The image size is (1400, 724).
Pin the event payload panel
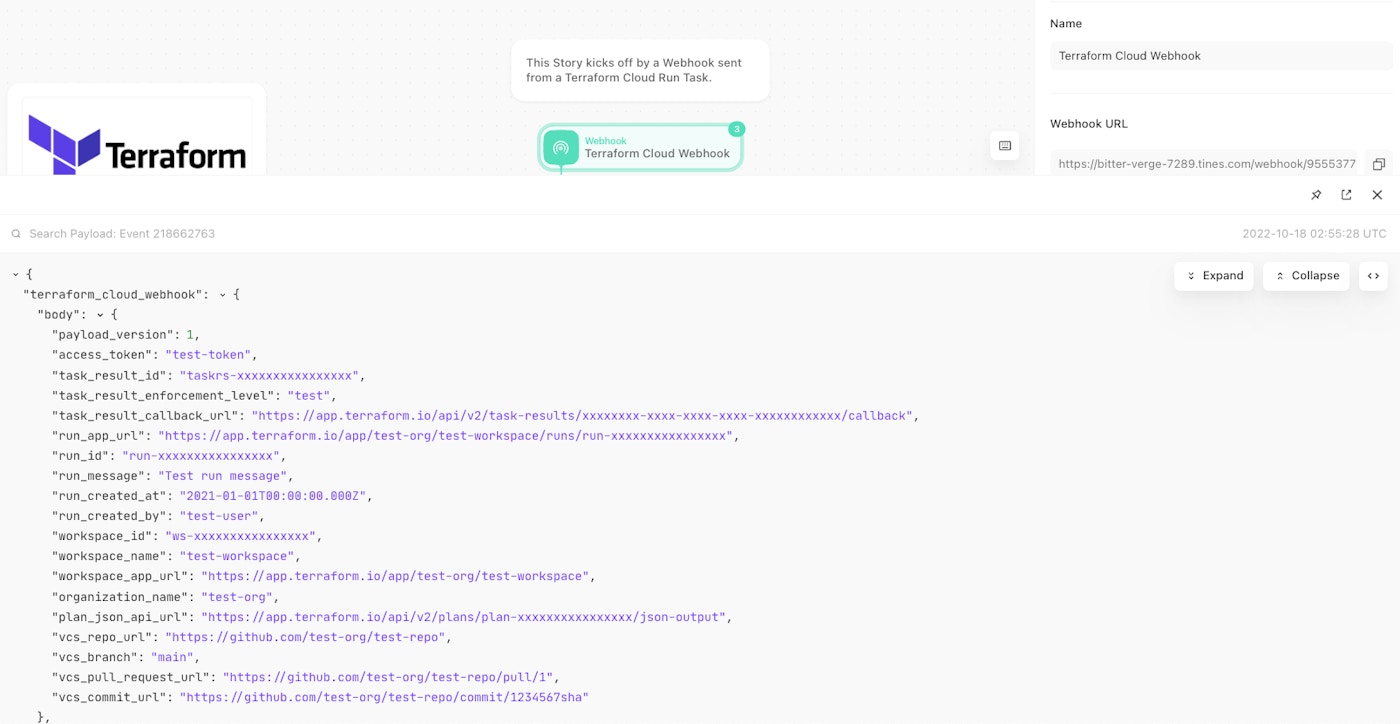click(x=1316, y=195)
